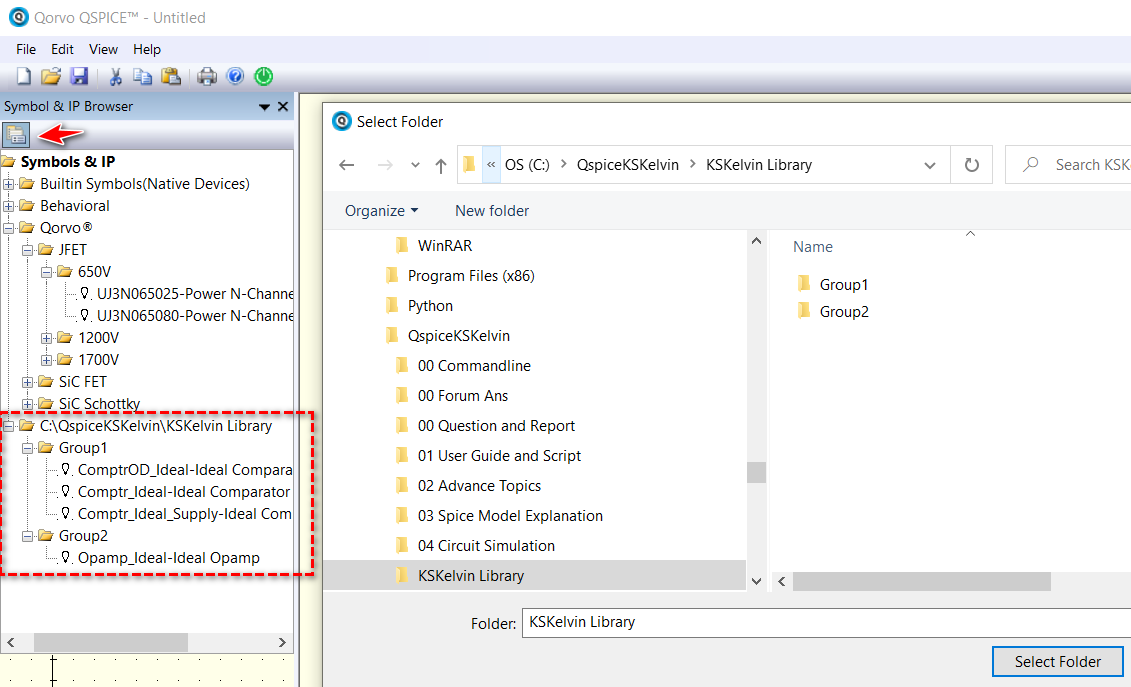
Task: Collapse the Group2 node in symbol tree
Action: [27, 536]
